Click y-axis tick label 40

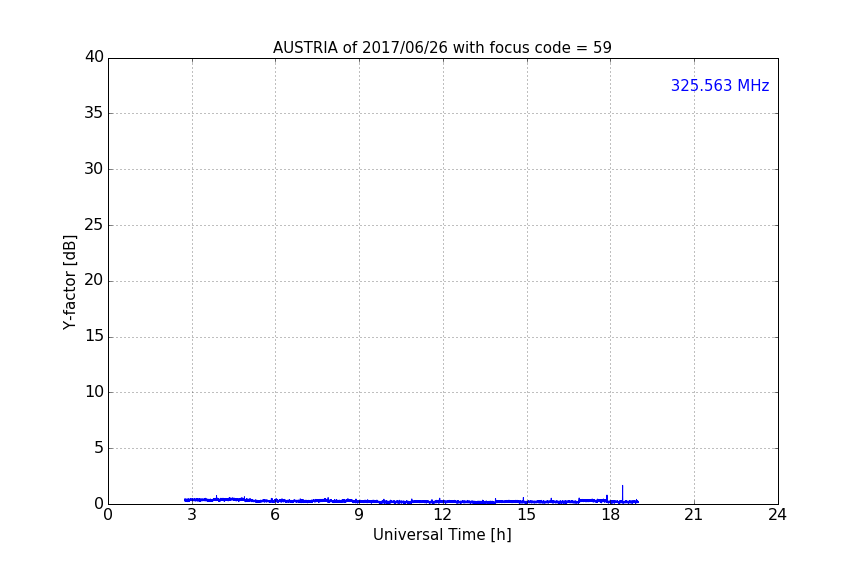tap(94, 57)
